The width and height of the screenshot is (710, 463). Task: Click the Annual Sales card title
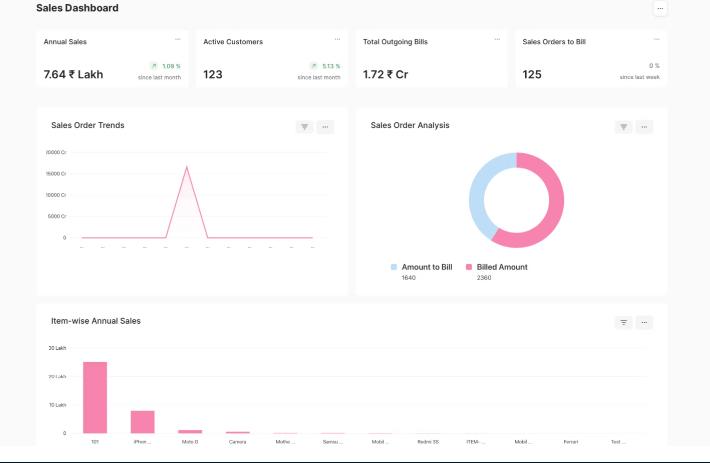pyautogui.click(x=65, y=42)
